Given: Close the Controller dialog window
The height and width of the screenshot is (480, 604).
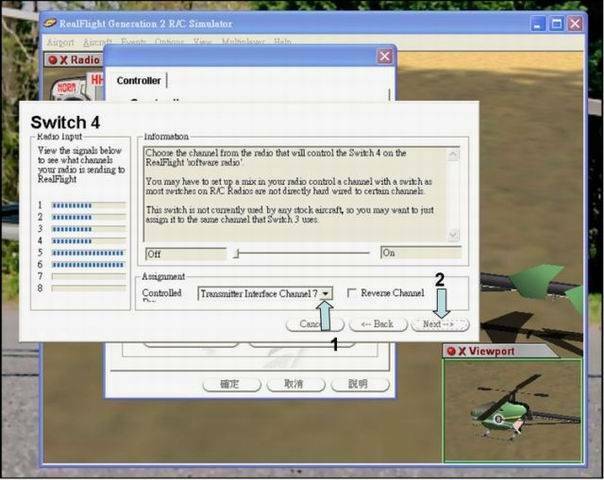Looking at the screenshot, I should pyautogui.click(x=384, y=57).
